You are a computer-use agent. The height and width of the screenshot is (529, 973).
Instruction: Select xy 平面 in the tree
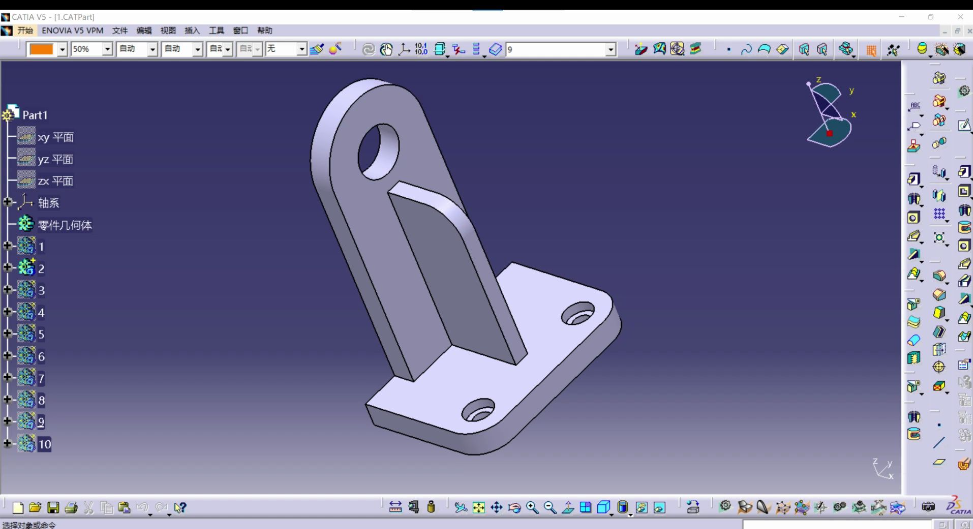55,137
